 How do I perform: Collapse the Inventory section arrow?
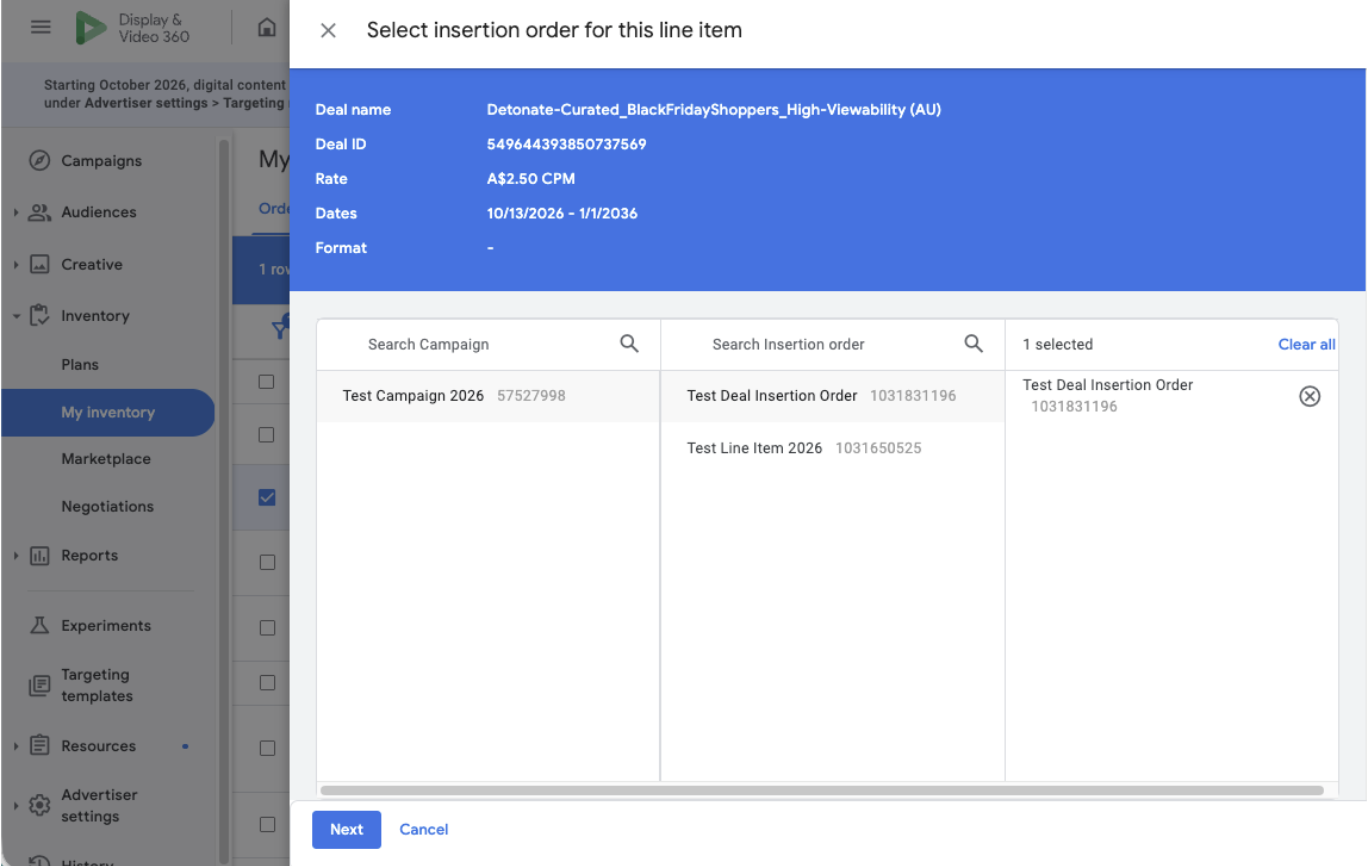click(x=16, y=316)
